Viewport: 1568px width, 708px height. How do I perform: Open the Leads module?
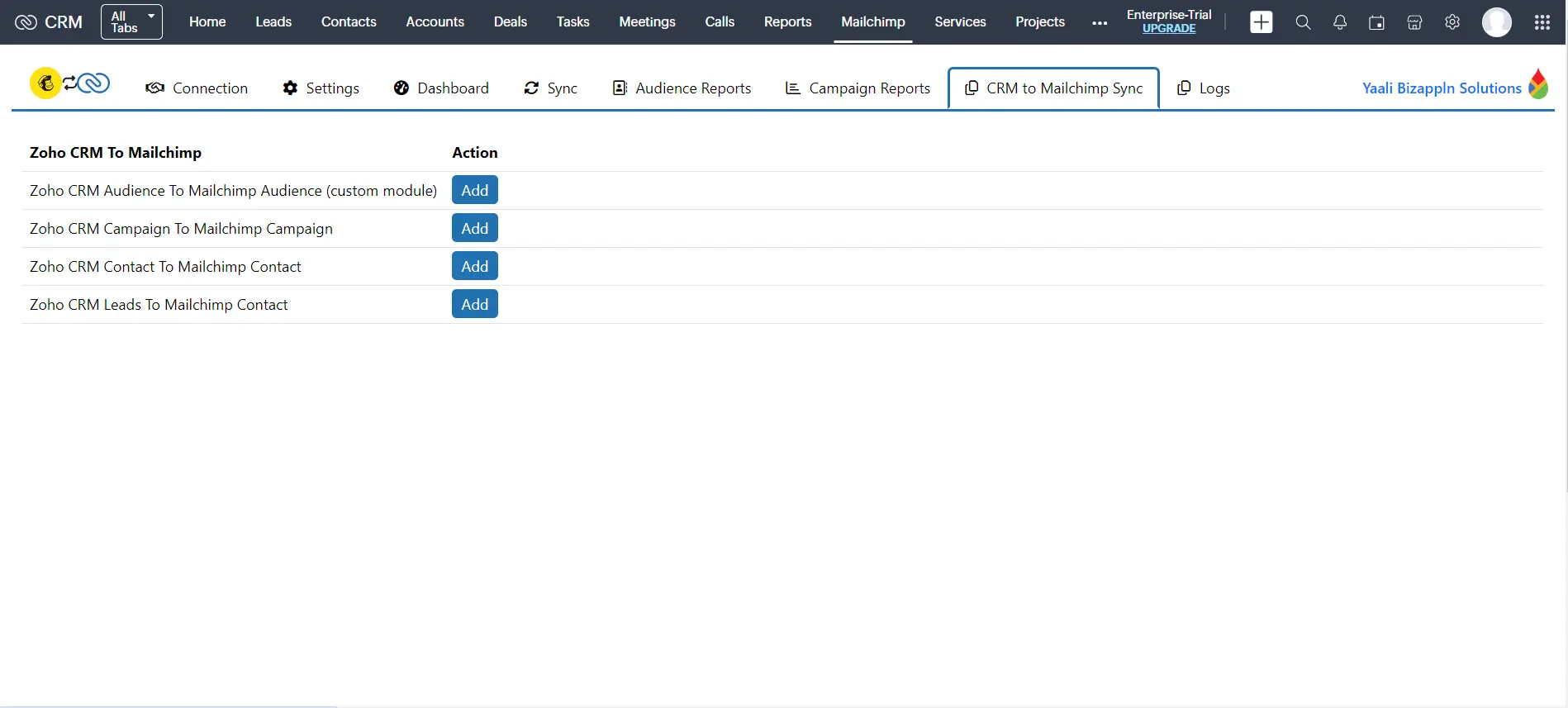(273, 22)
